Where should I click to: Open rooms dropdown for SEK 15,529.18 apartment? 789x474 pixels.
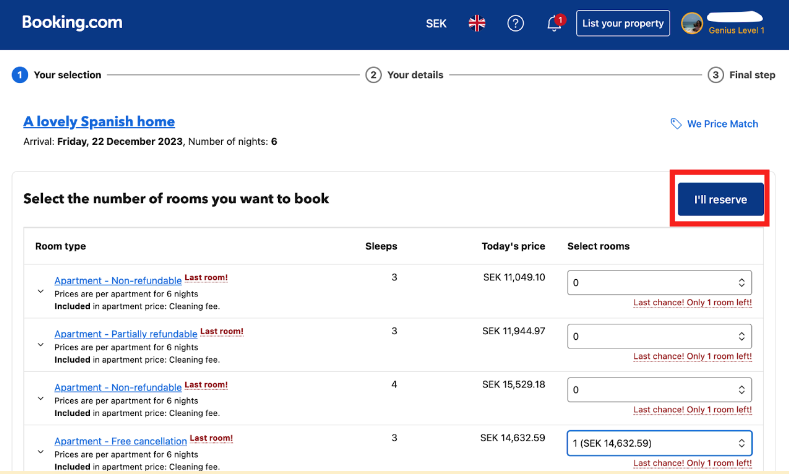pos(659,389)
